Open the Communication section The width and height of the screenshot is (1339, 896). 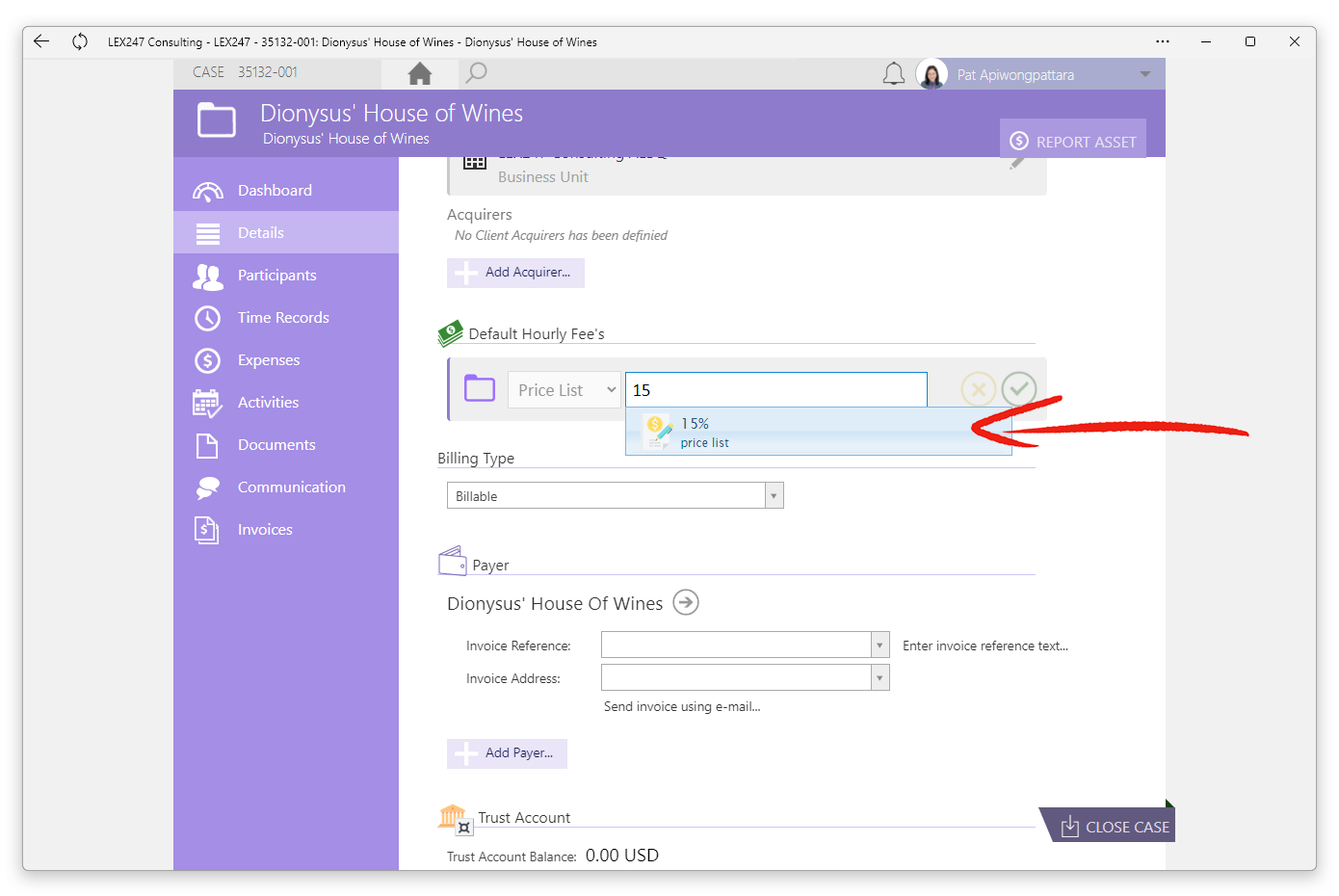[x=286, y=487]
